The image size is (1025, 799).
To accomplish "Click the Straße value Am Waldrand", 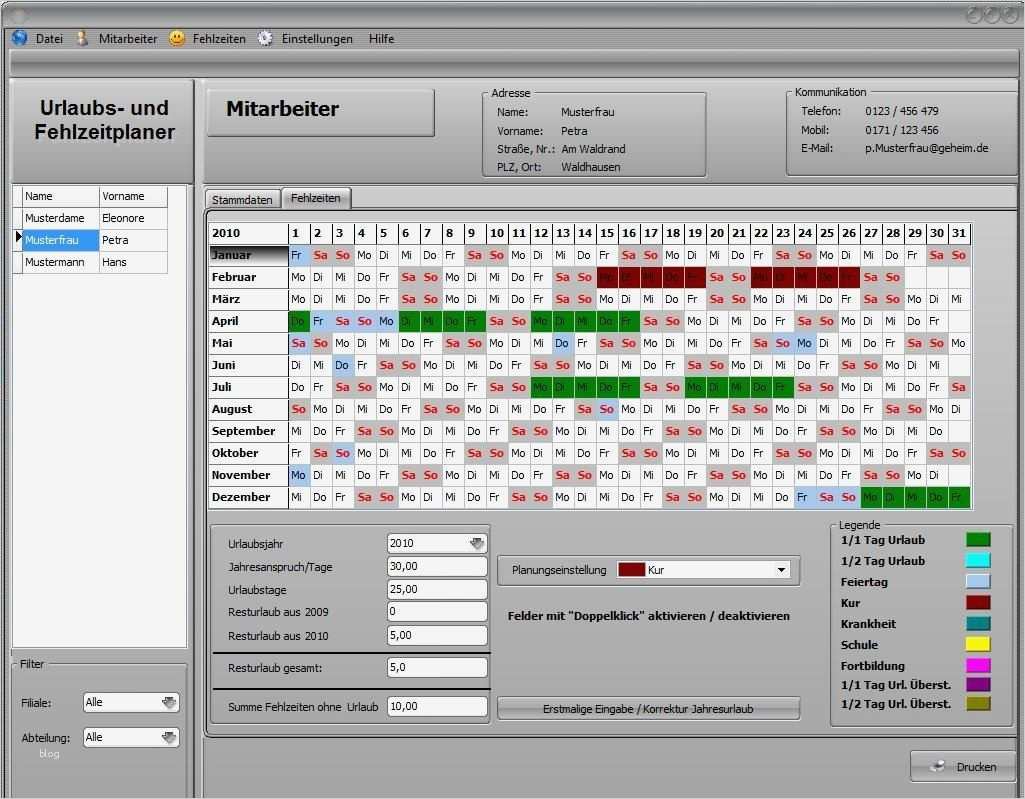I will pyautogui.click(x=593, y=149).
